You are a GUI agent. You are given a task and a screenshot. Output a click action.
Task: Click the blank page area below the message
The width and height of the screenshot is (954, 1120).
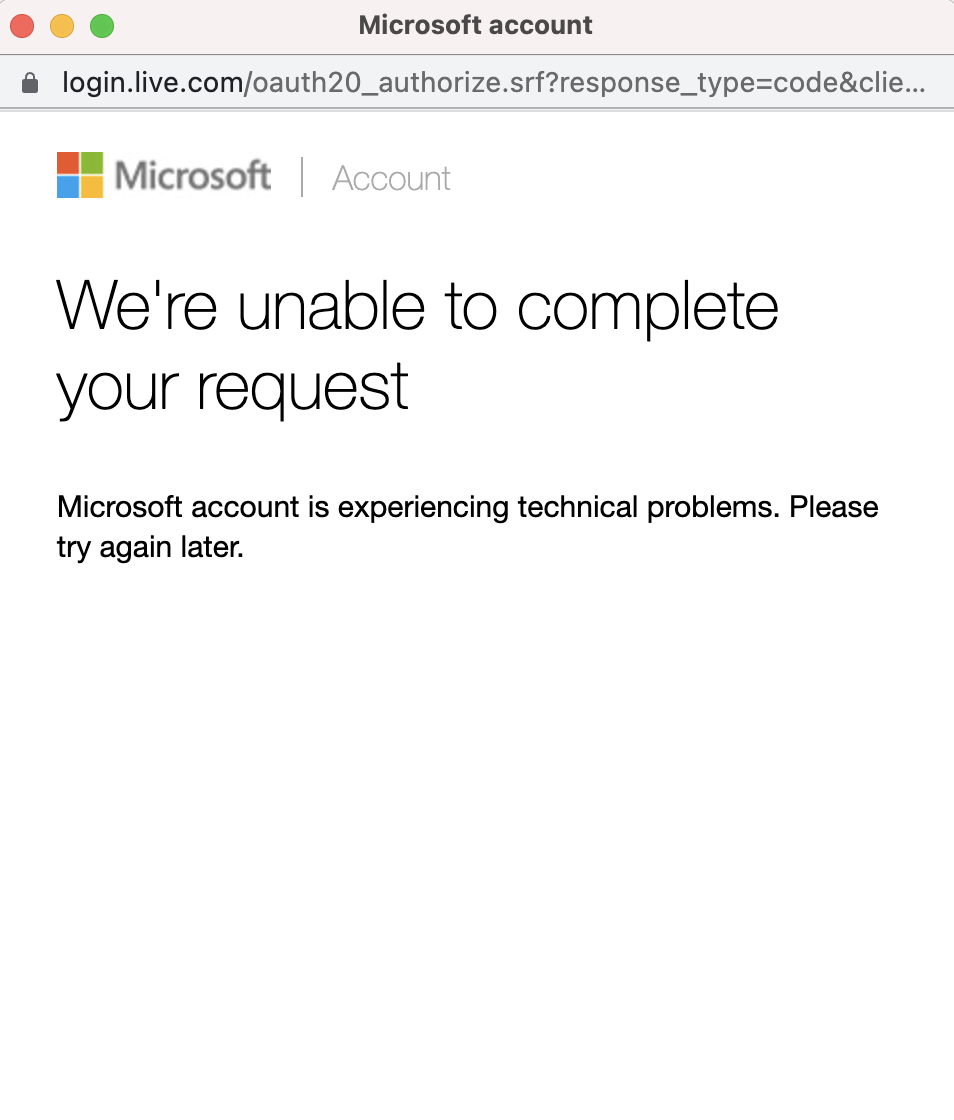click(x=477, y=800)
